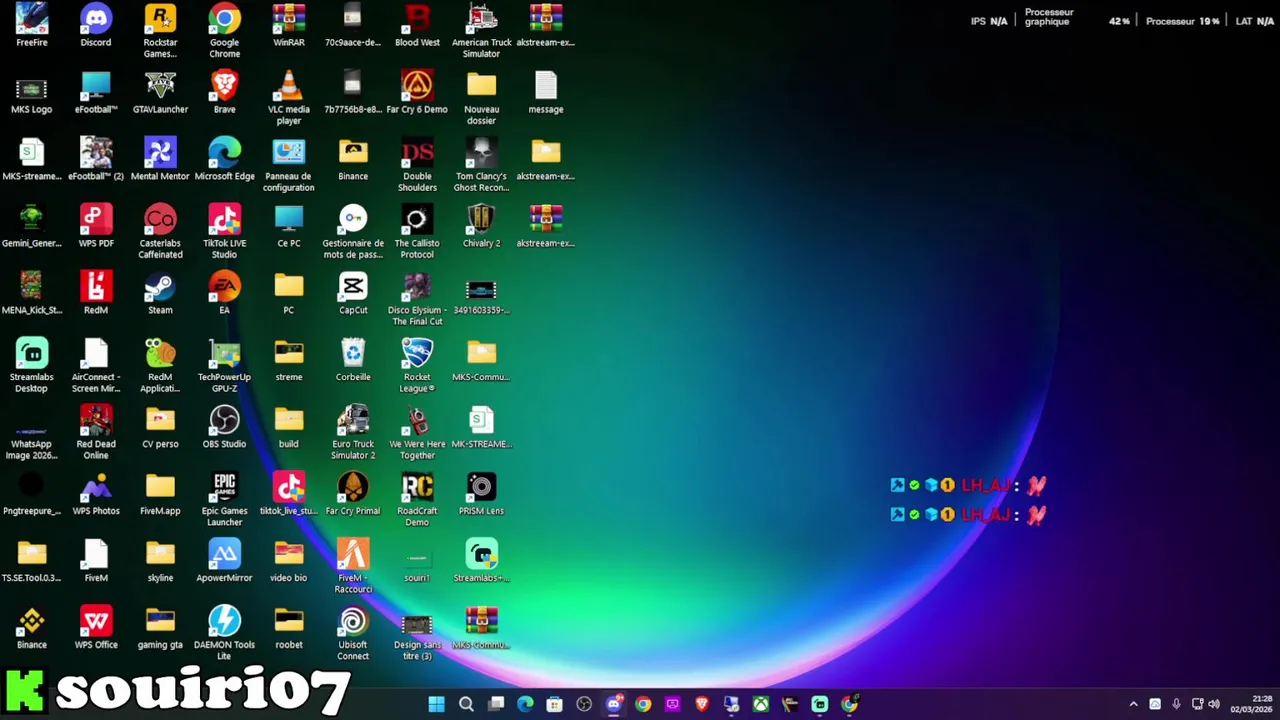Open Microsoft Store from the taskbar

[x=555, y=704]
